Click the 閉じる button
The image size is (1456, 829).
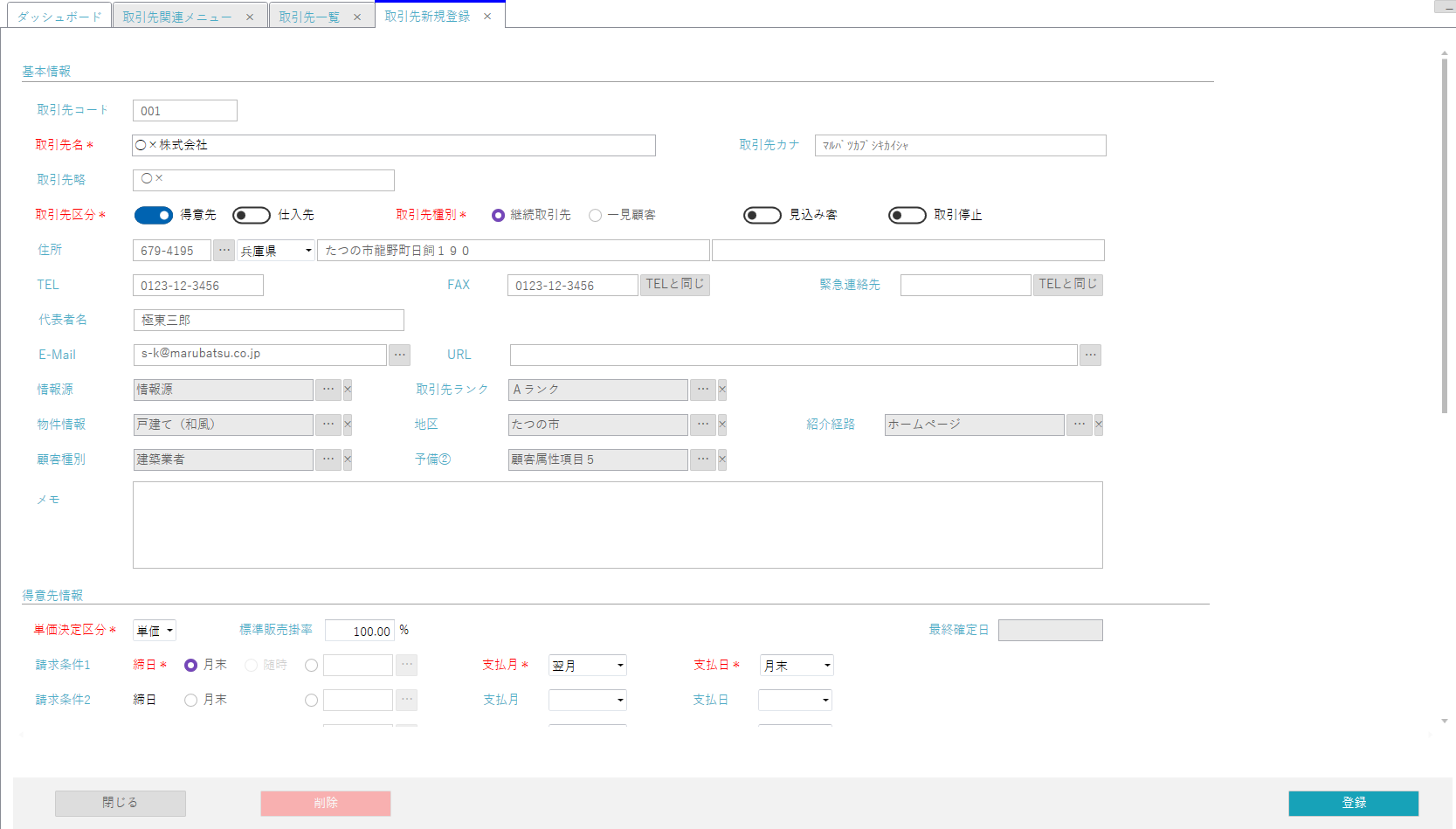[x=121, y=803]
